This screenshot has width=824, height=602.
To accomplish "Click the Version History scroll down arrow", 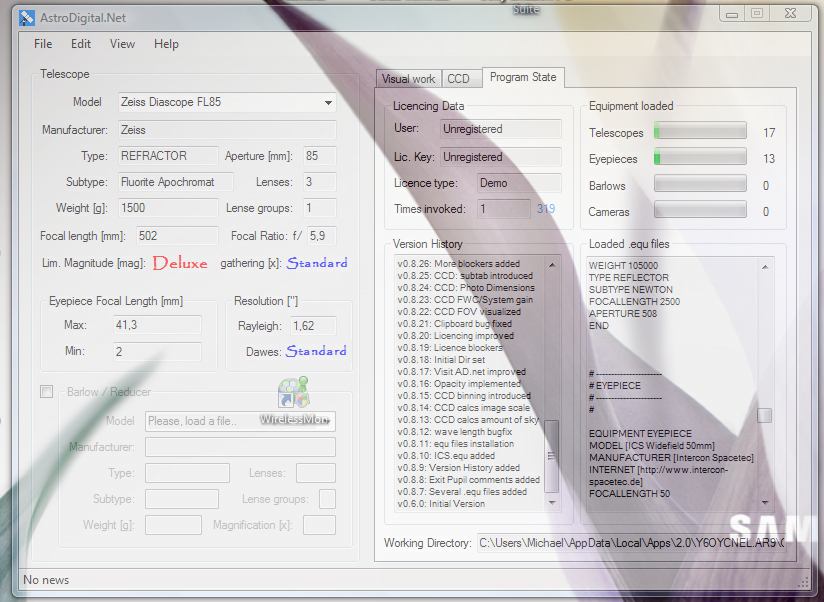I will point(551,503).
